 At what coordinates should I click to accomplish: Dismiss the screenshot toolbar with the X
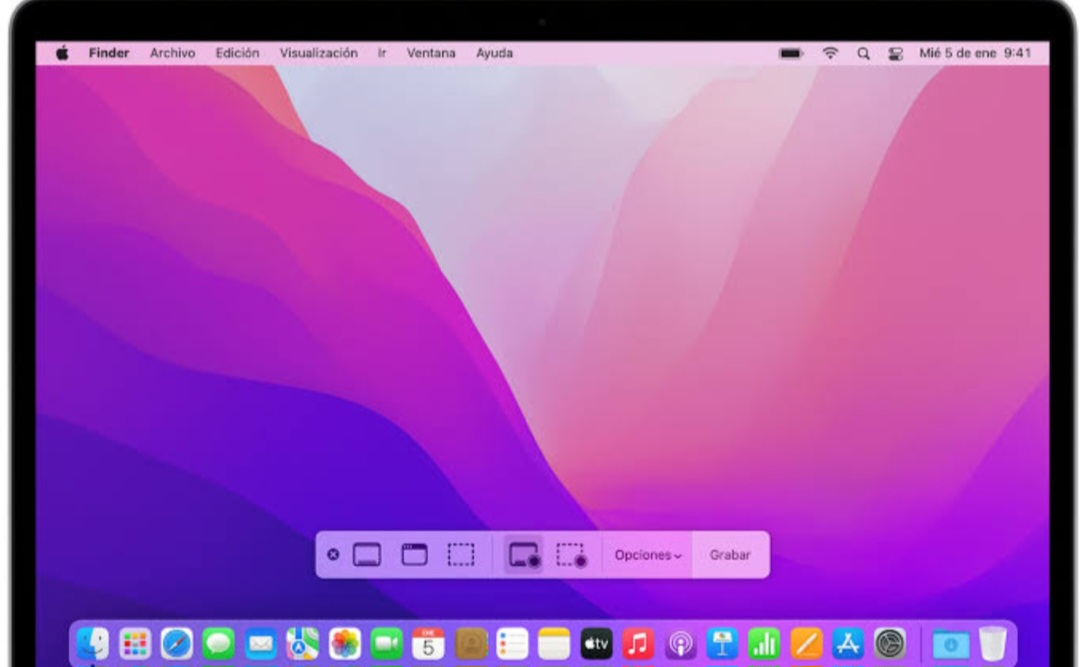pyautogui.click(x=334, y=554)
